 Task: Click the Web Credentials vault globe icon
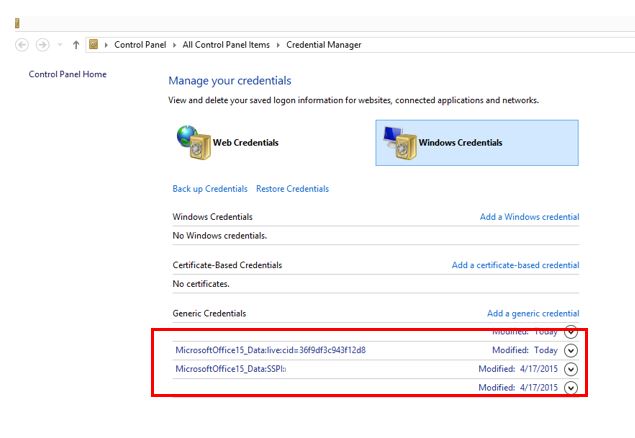pyautogui.click(x=194, y=142)
